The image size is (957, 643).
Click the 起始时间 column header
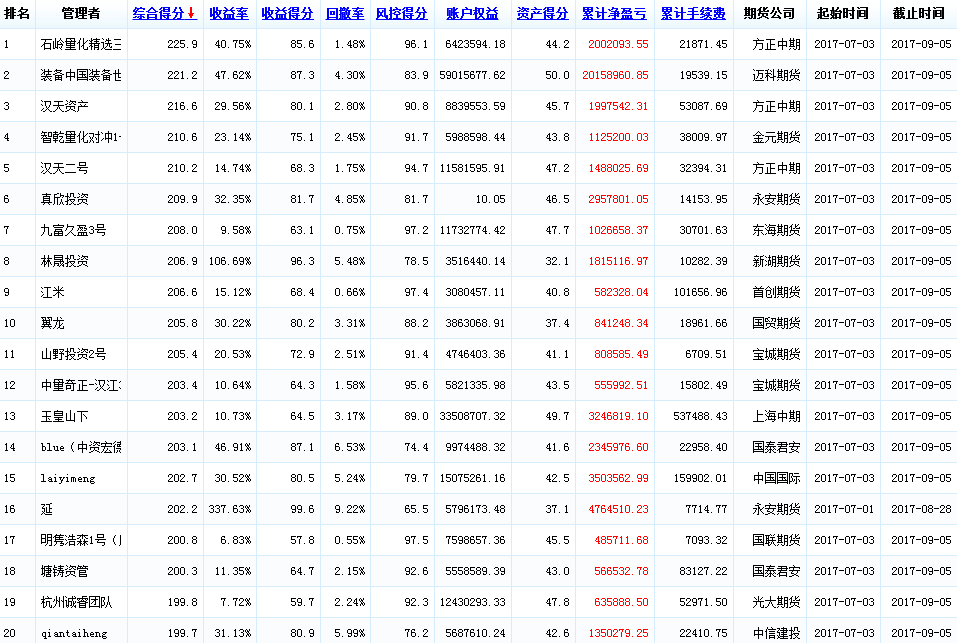(843, 13)
